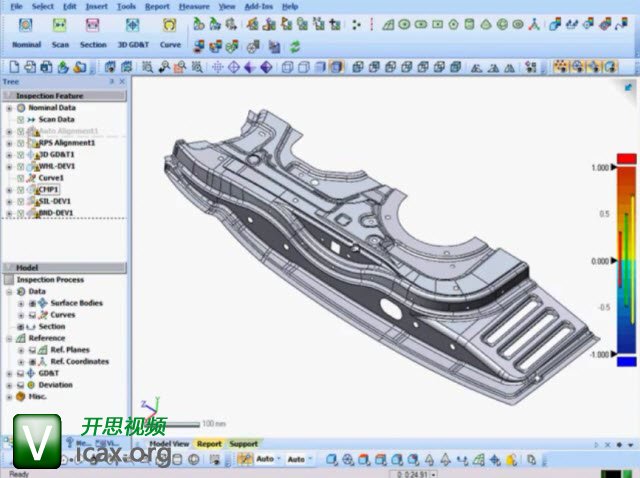
Task: Create a rectangle feature
Action: pos(437,25)
